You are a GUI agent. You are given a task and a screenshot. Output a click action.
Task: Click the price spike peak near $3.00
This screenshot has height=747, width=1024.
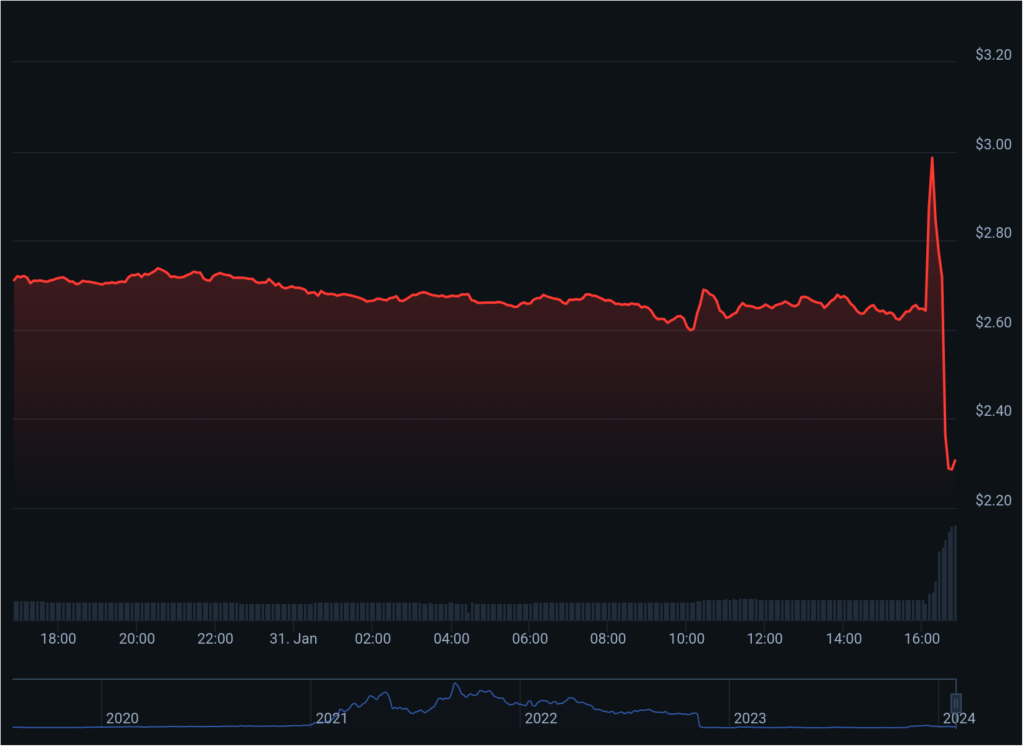tap(932, 158)
